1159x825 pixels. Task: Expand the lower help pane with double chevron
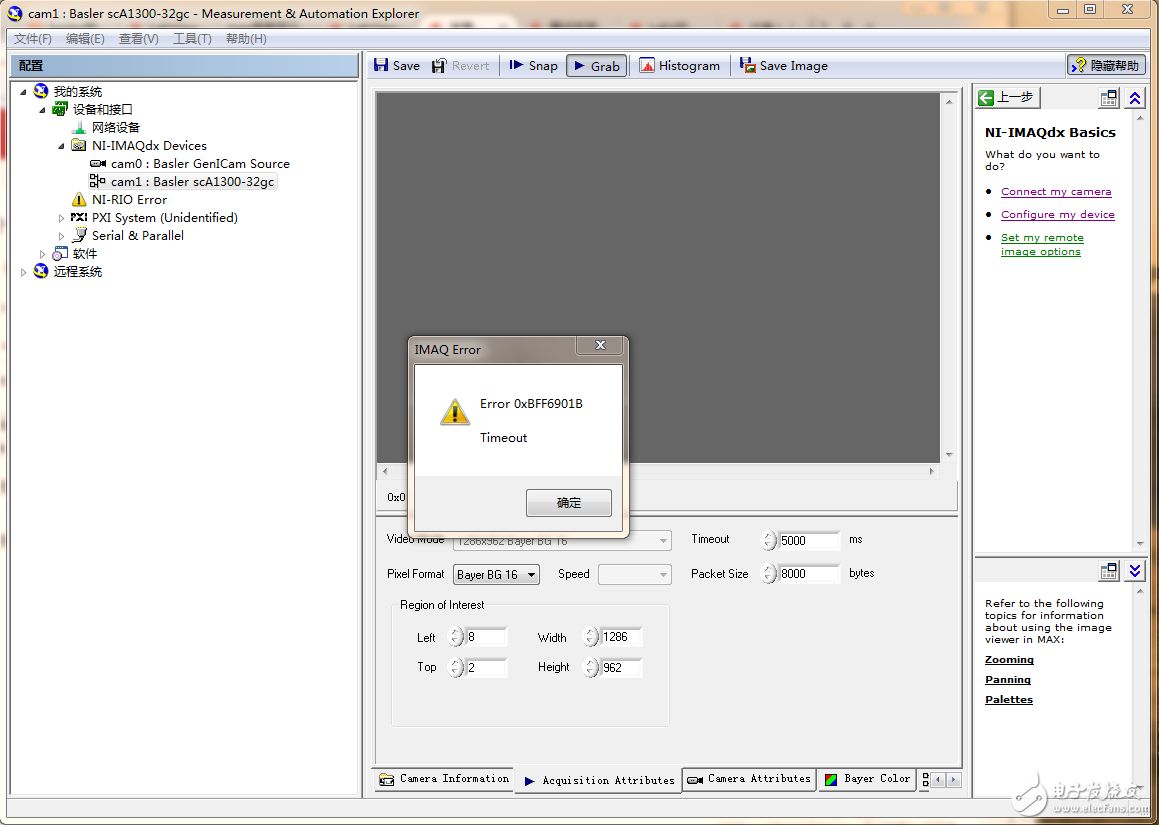tap(1135, 570)
